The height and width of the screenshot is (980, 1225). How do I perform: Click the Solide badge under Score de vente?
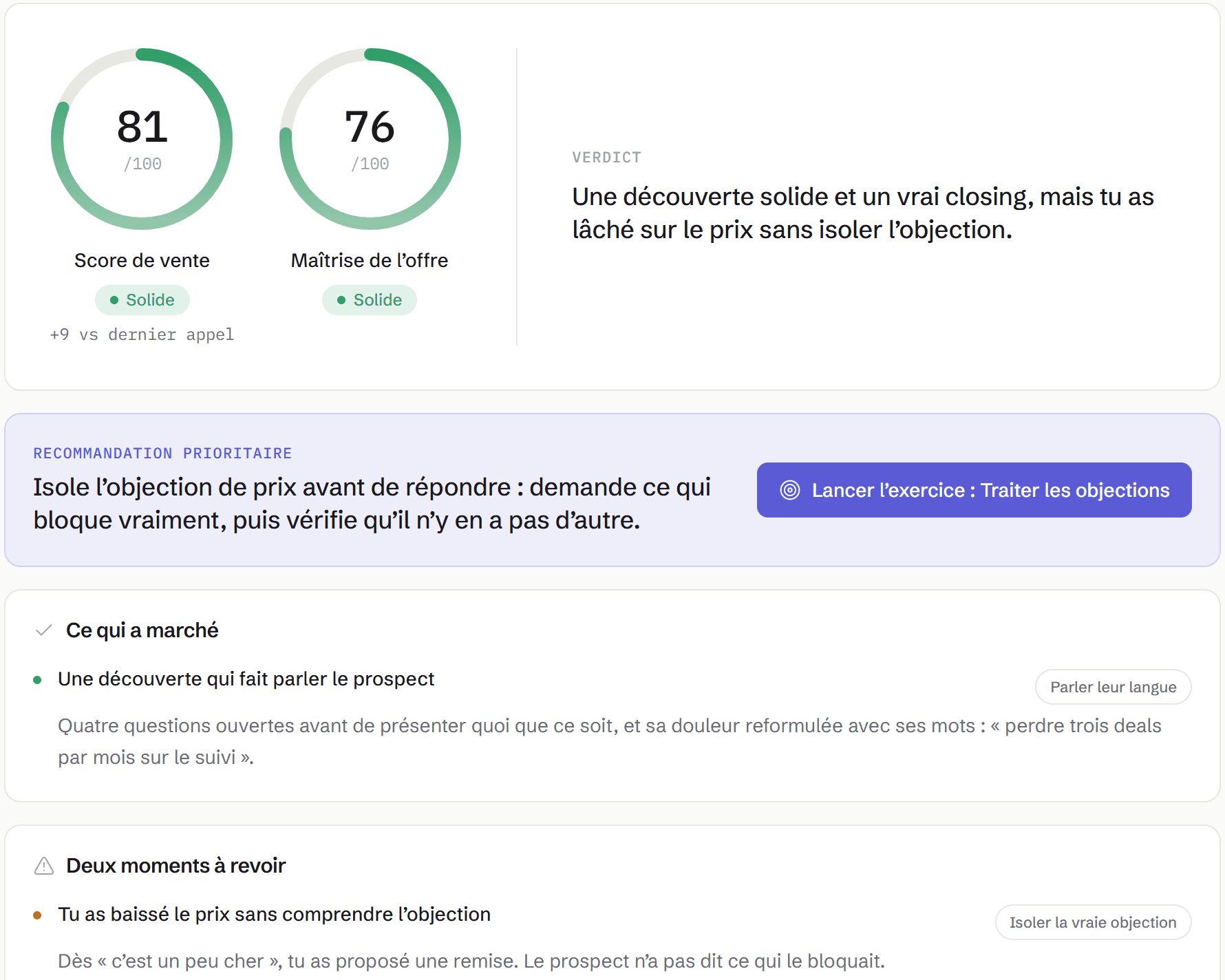142,300
